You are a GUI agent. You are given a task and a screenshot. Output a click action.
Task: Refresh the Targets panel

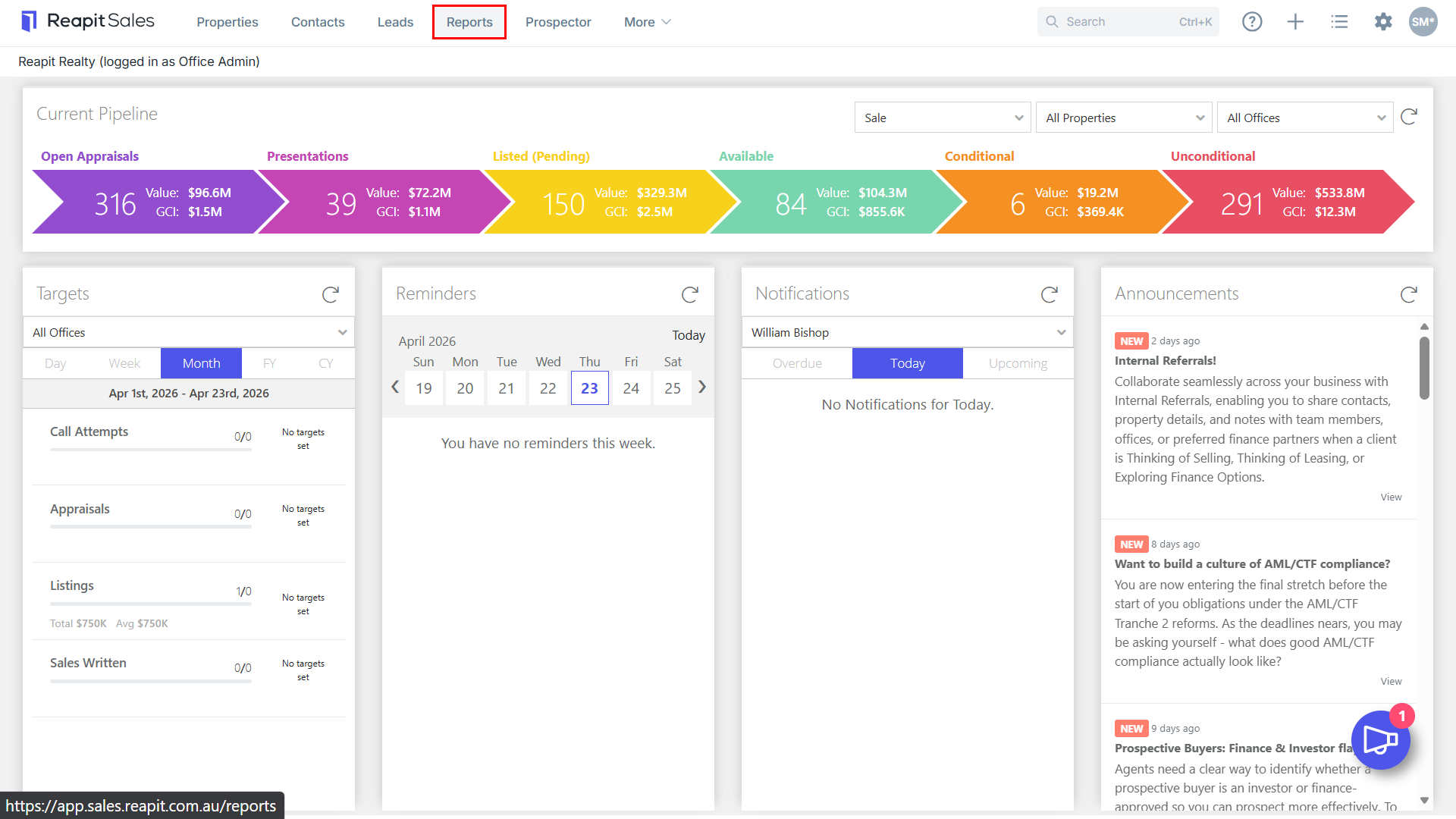point(331,294)
